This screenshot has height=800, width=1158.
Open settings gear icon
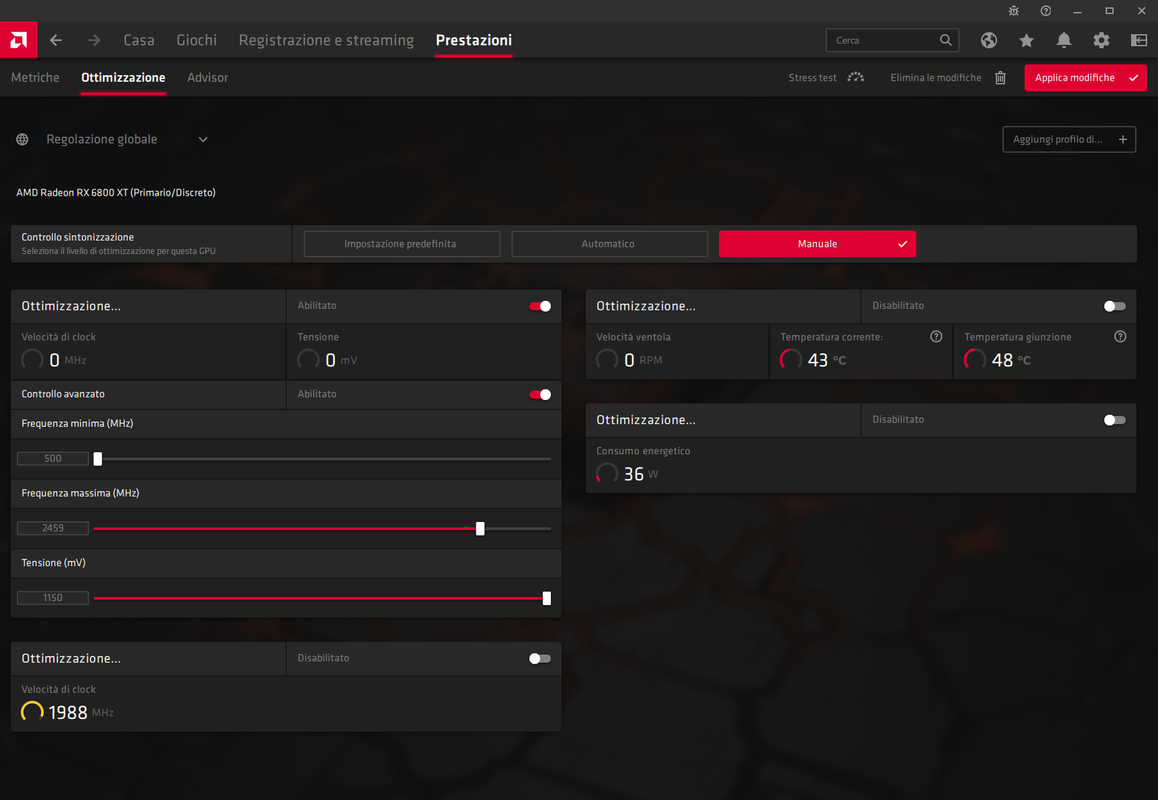pos(1101,40)
